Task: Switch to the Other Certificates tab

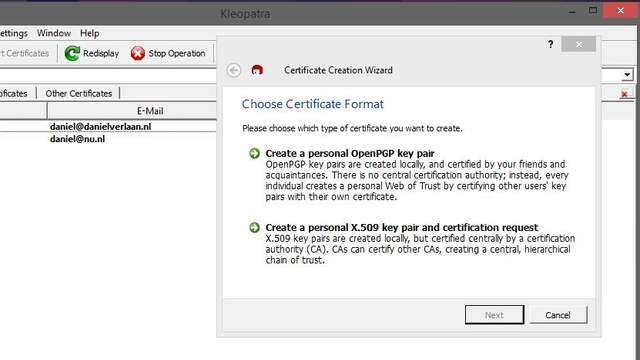Action: tap(79, 93)
